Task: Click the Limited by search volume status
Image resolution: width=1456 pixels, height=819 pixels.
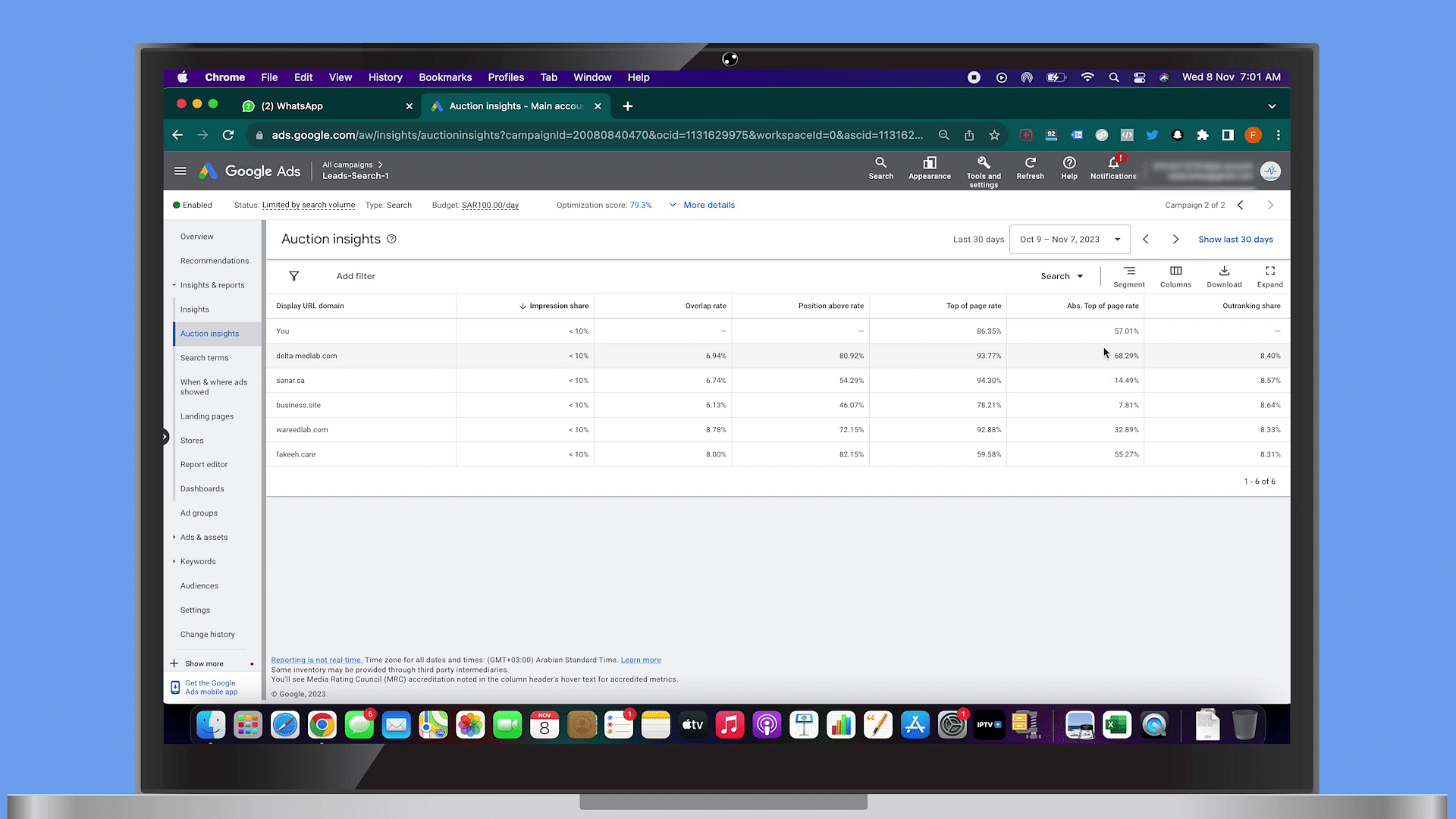Action: click(x=308, y=205)
